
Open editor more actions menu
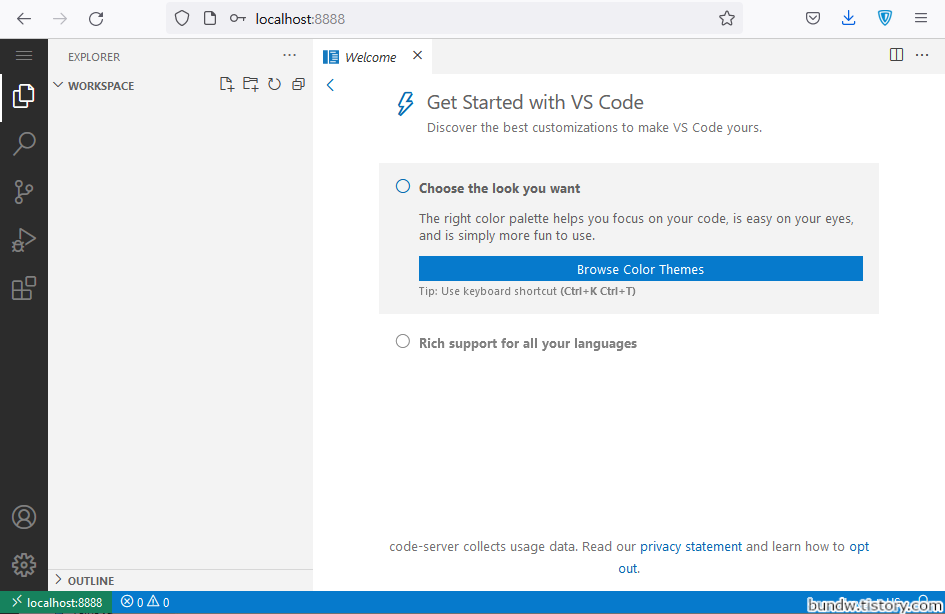point(922,55)
